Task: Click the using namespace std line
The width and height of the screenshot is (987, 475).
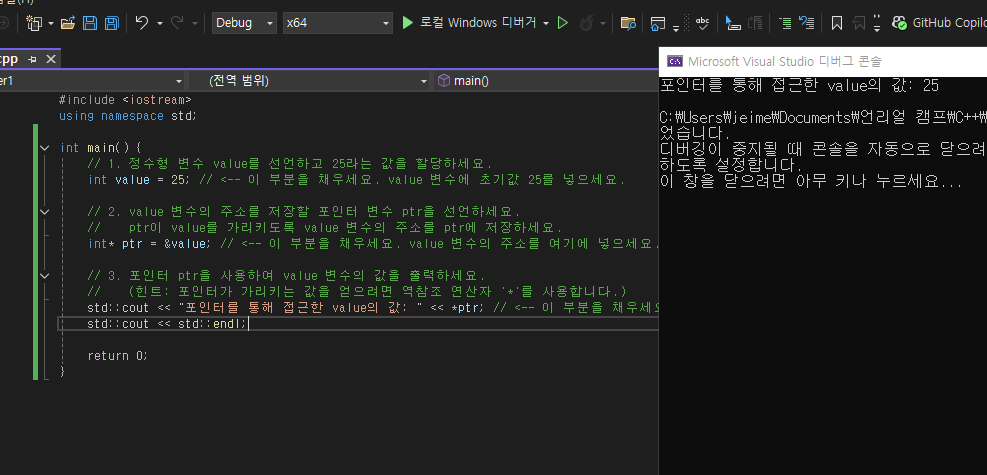Action: pyautogui.click(x=128, y=116)
